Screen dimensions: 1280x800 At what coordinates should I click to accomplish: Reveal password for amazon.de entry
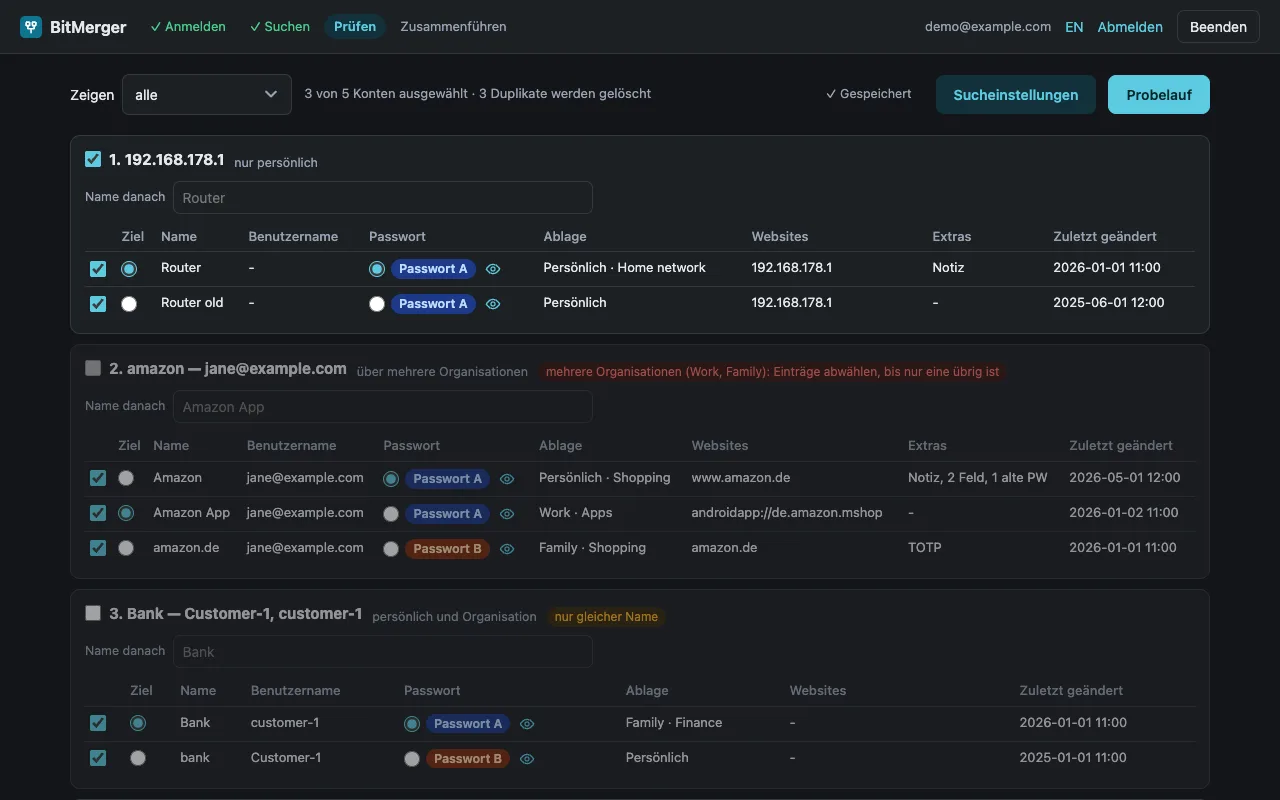click(507, 549)
